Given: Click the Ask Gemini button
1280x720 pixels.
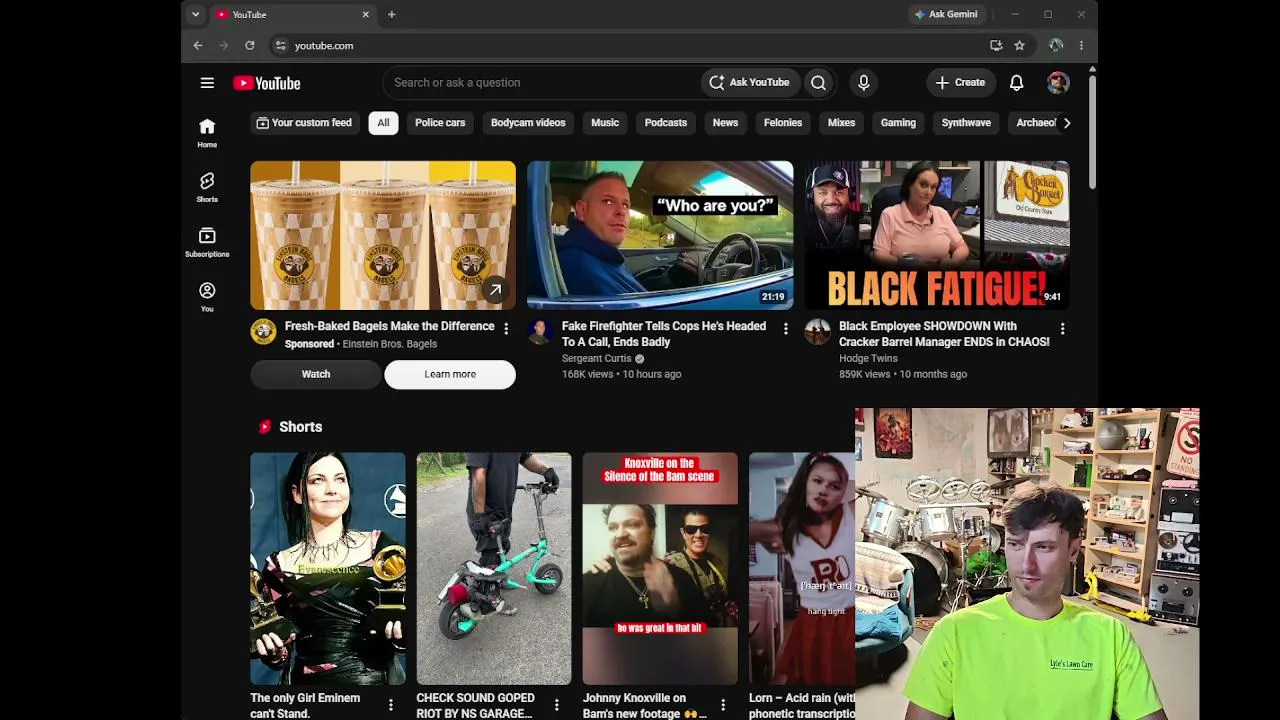Looking at the screenshot, I should click(946, 15).
